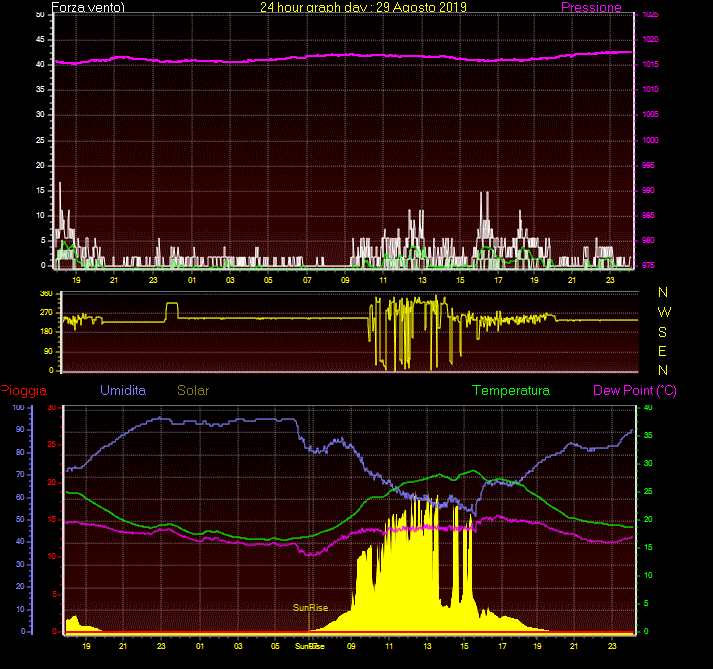Click hour "03" below the bottom temperature graph
This screenshot has height=669, width=713.
click(x=238, y=646)
